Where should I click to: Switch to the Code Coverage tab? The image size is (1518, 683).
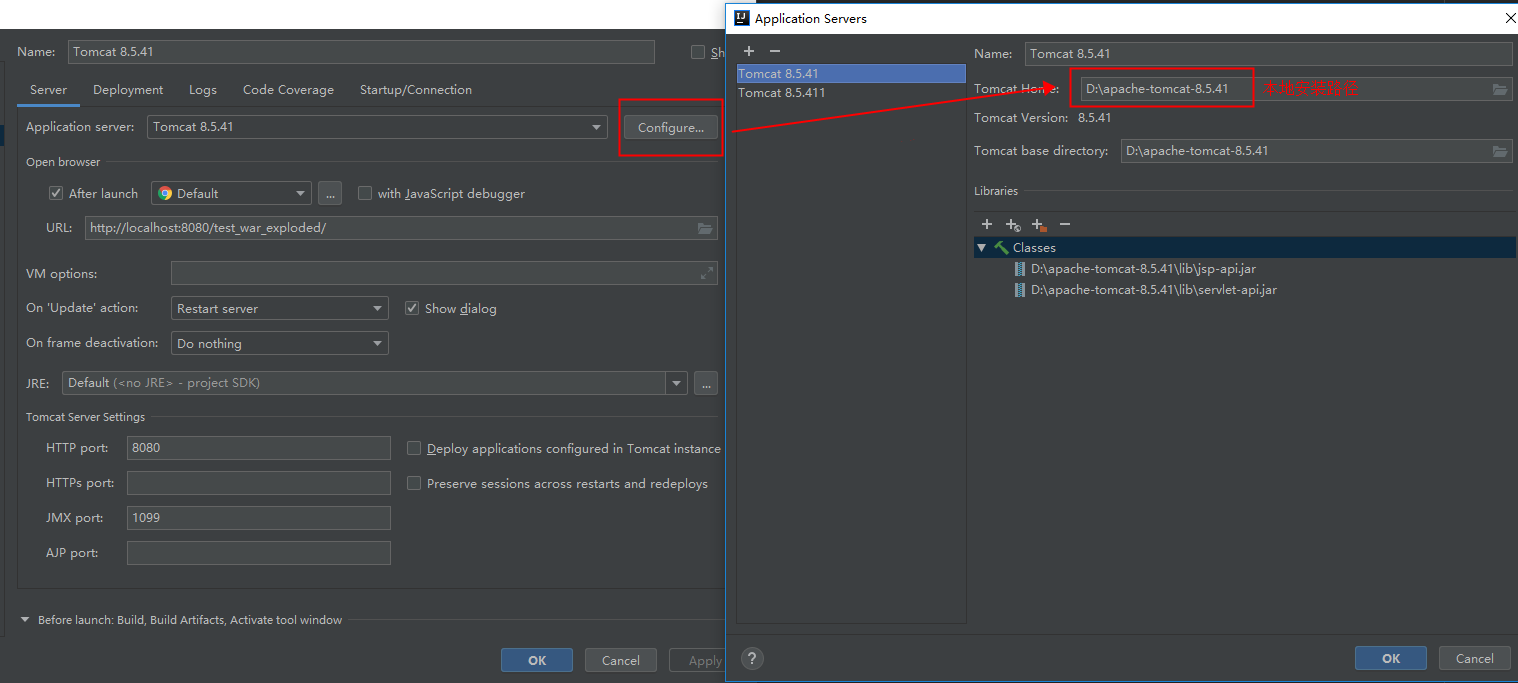tap(288, 90)
